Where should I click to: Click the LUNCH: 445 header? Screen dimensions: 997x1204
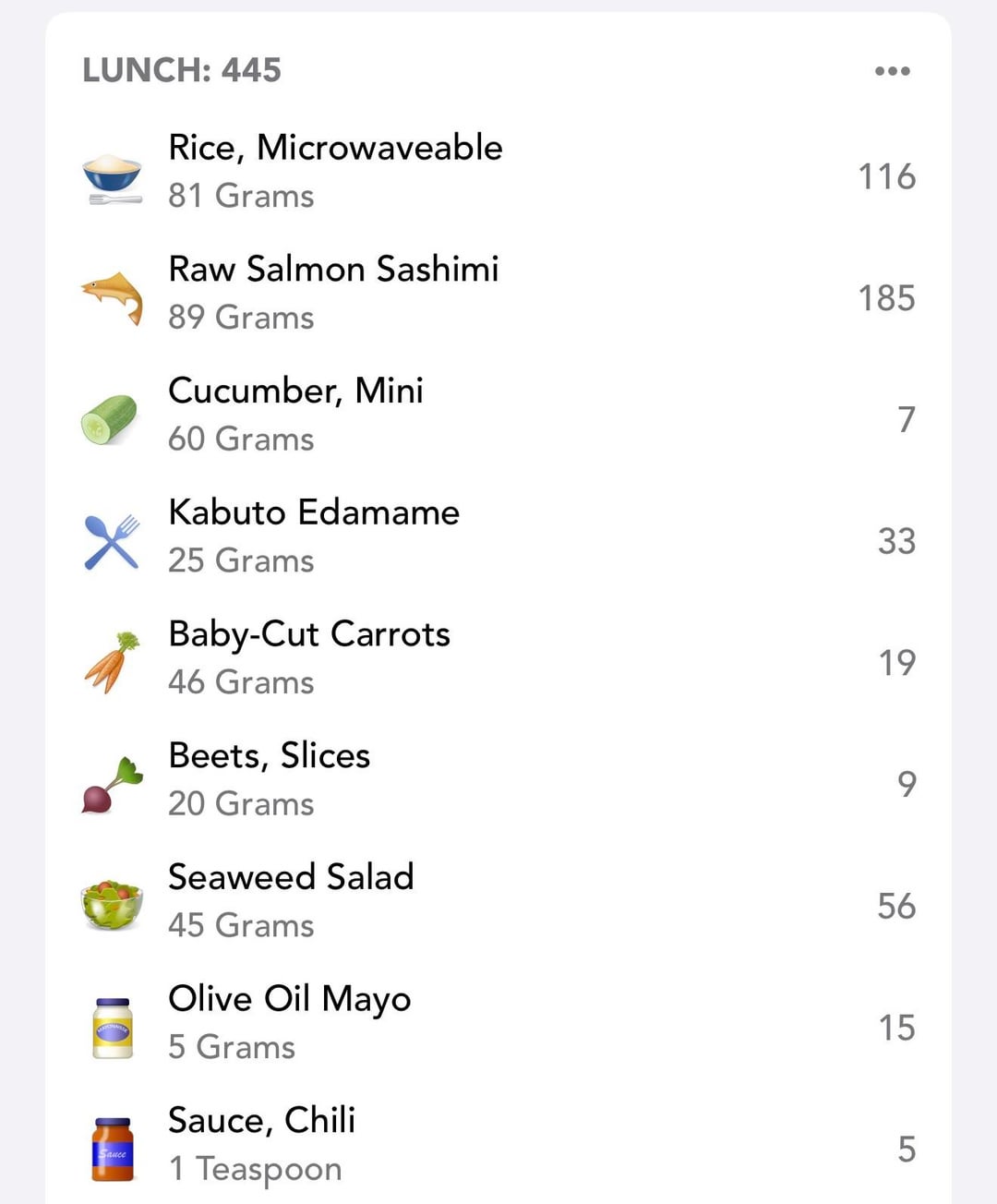tap(182, 70)
